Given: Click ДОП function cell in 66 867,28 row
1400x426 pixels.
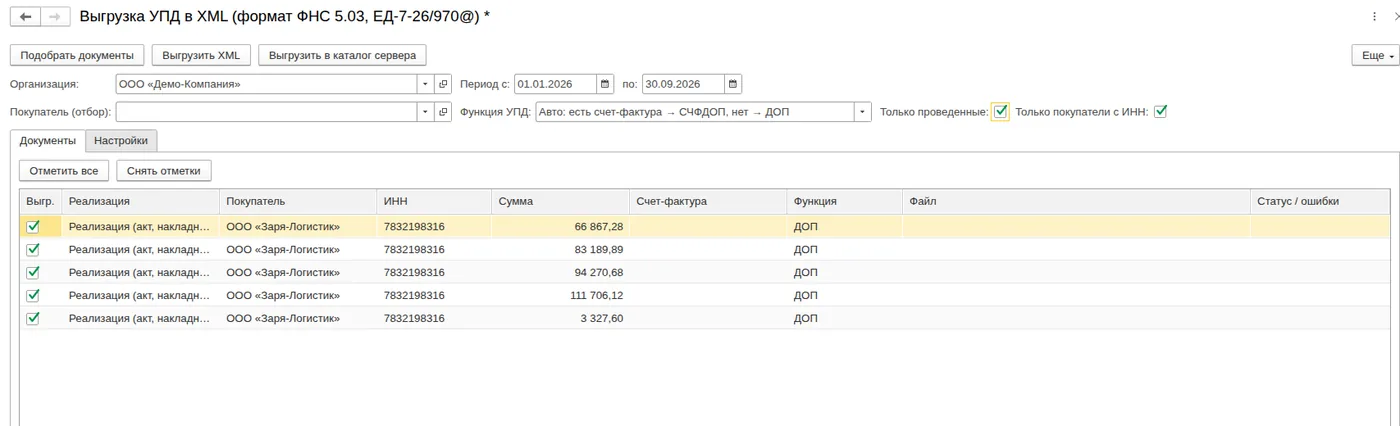Looking at the screenshot, I should (x=844, y=226).
